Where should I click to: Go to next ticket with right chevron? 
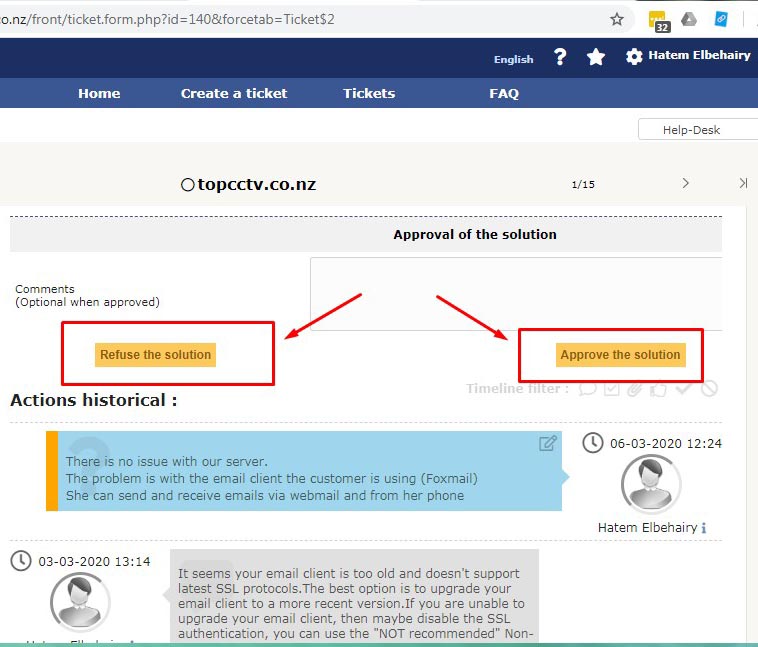click(685, 183)
